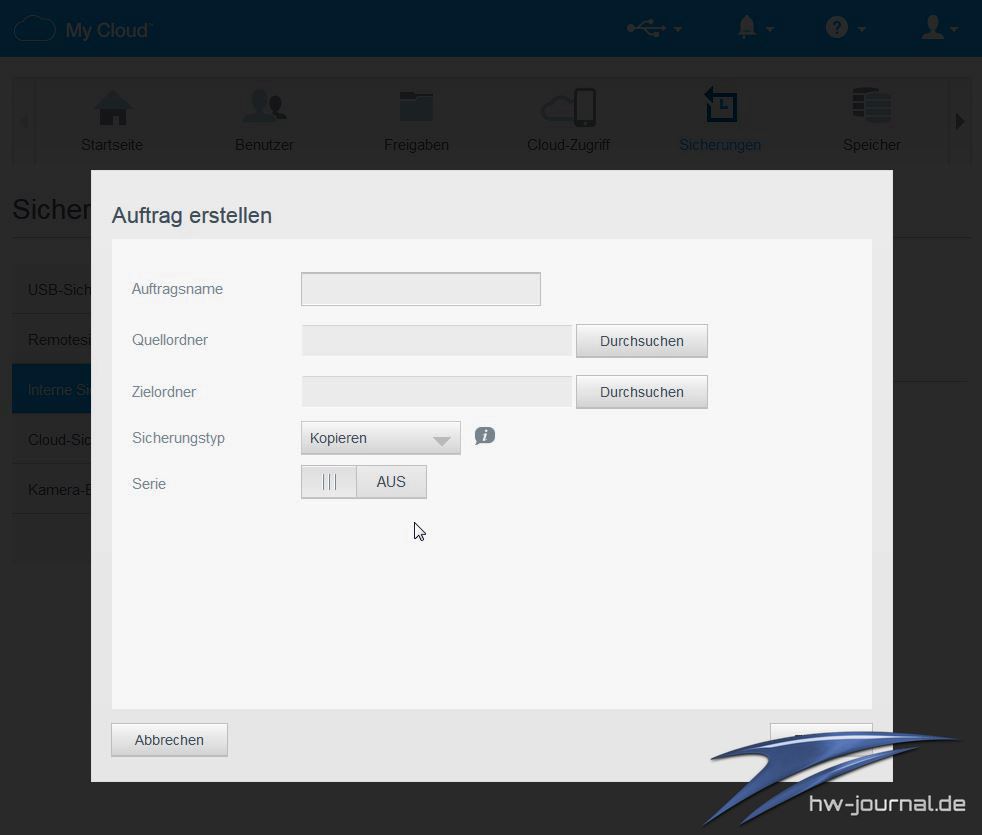
Task: Open the Freigaben folder icon
Action: pyautogui.click(x=416, y=108)
